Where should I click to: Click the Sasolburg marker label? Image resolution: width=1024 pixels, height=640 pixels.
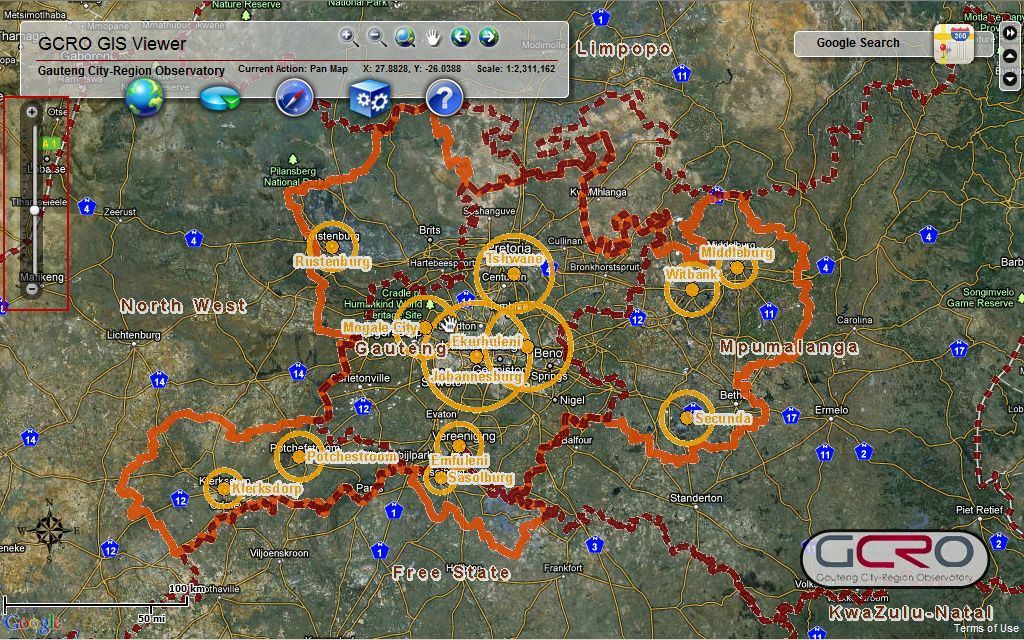[x=480, y=478]
